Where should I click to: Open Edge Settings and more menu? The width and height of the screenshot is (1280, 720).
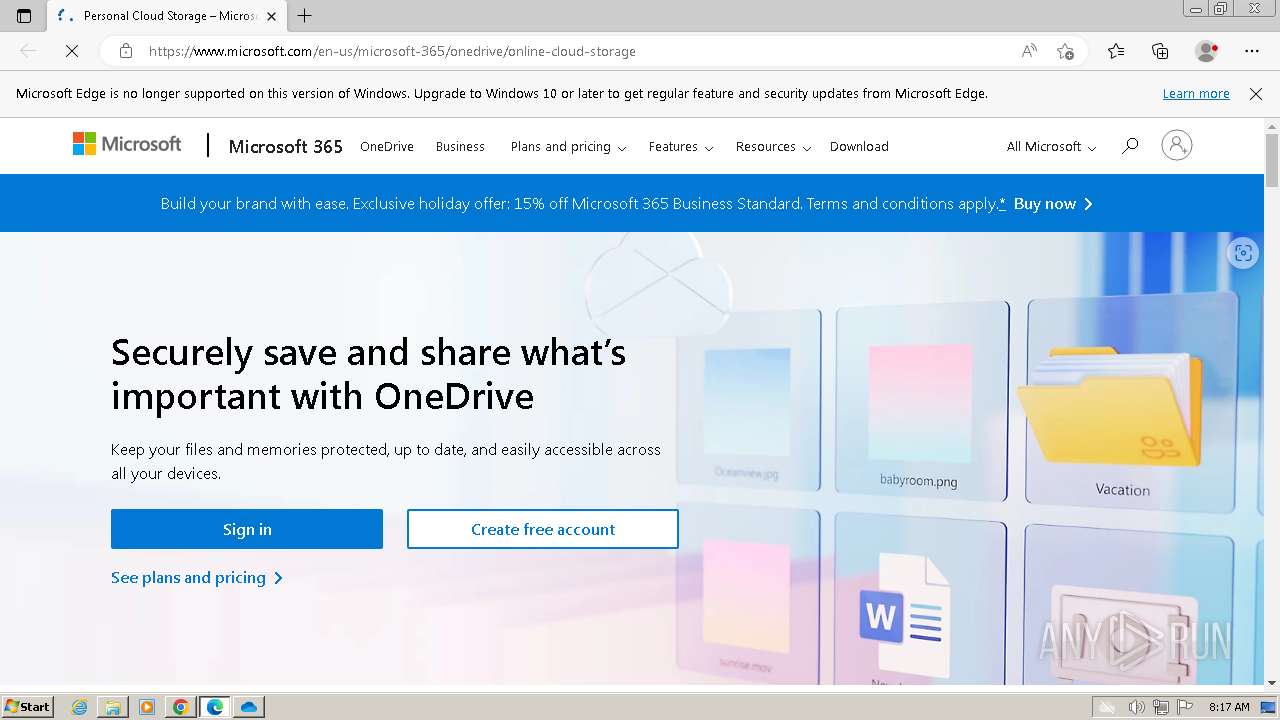click(1252, 51)
